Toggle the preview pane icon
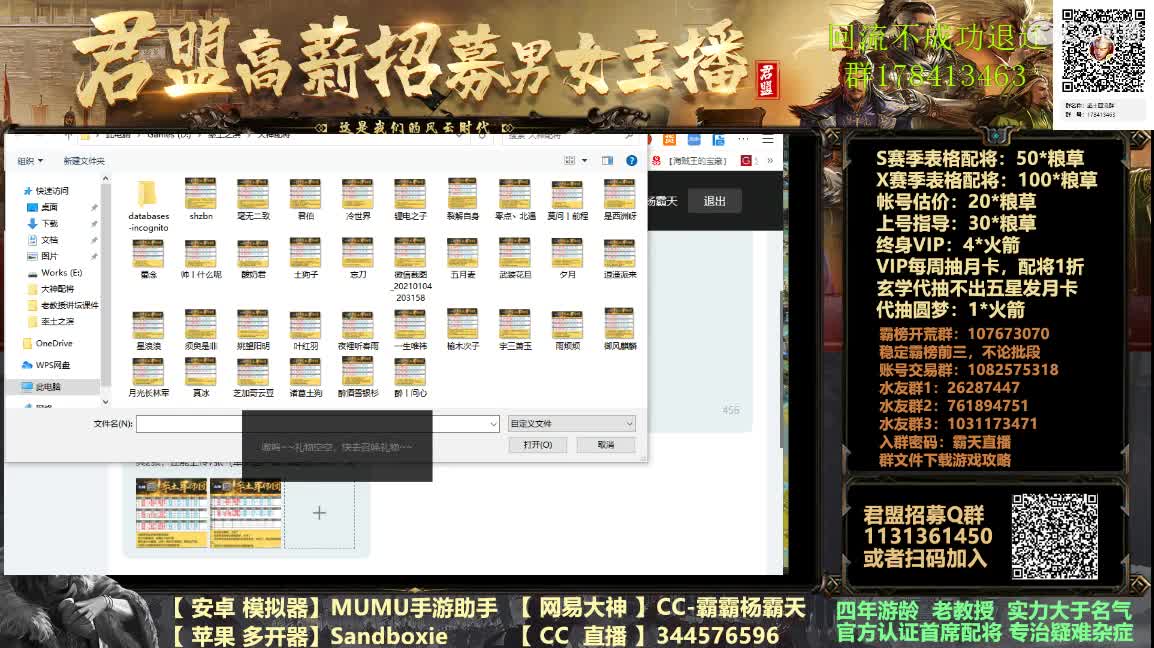This screenshot has width=1154, height=648. (607, 161)
